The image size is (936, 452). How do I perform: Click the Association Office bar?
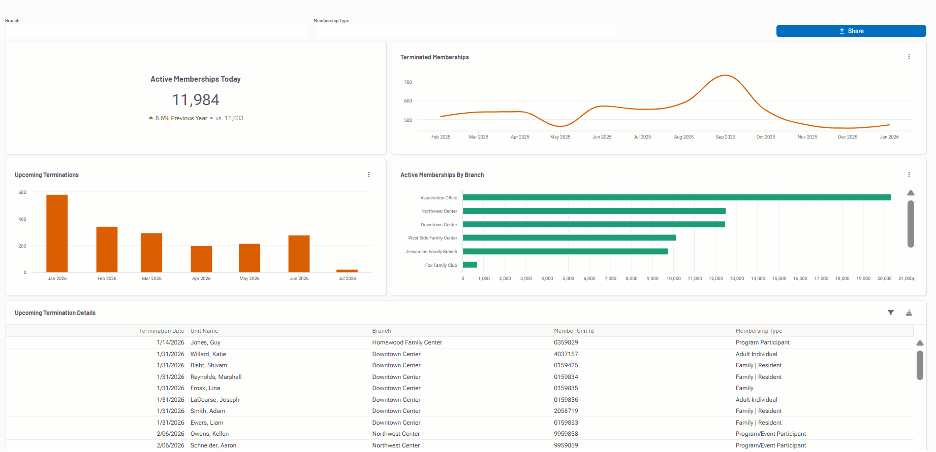pos(676,197)
